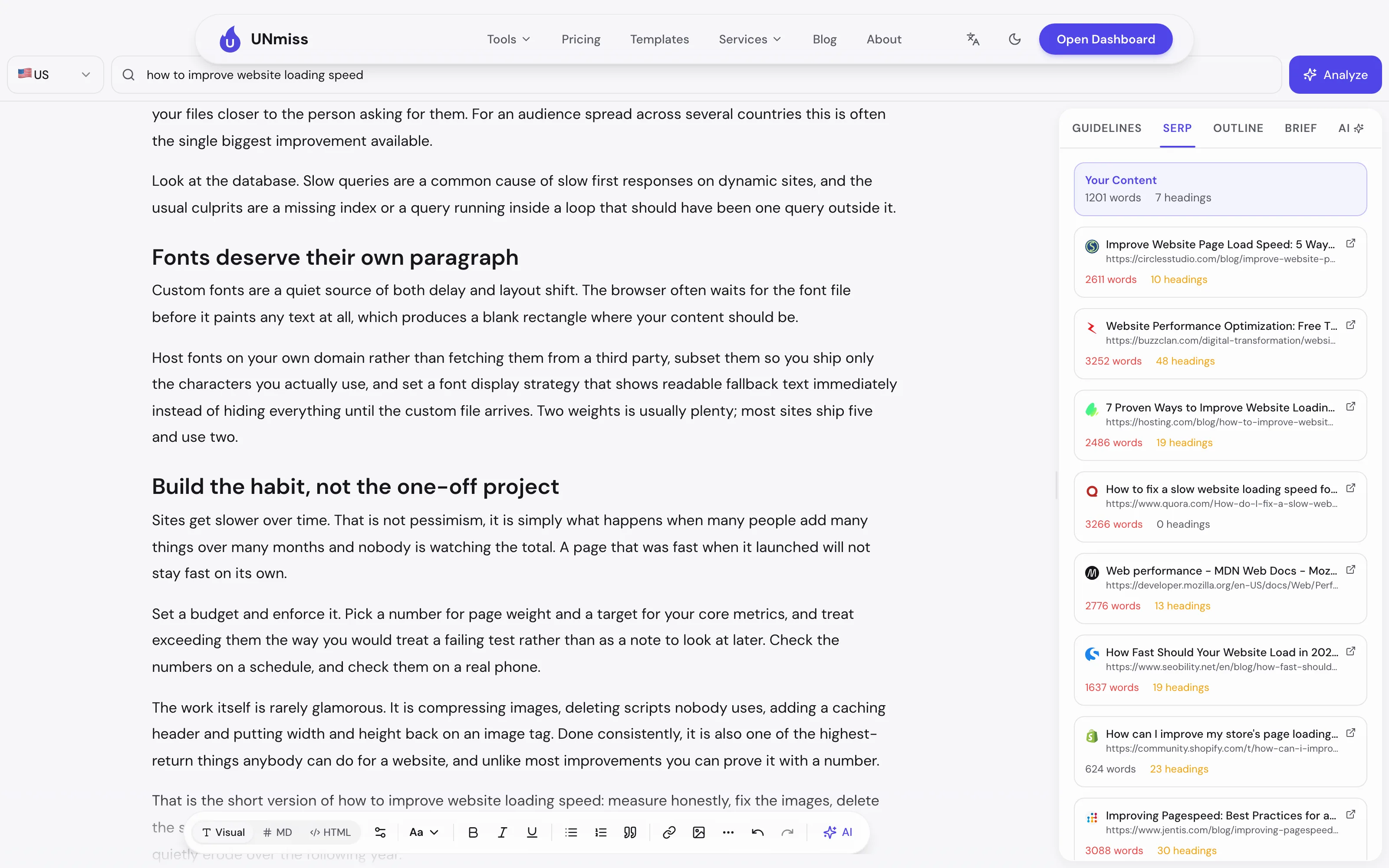Switch editor to MD mode
Viewport: 1389px width, 868px height.
coord(278,832)
